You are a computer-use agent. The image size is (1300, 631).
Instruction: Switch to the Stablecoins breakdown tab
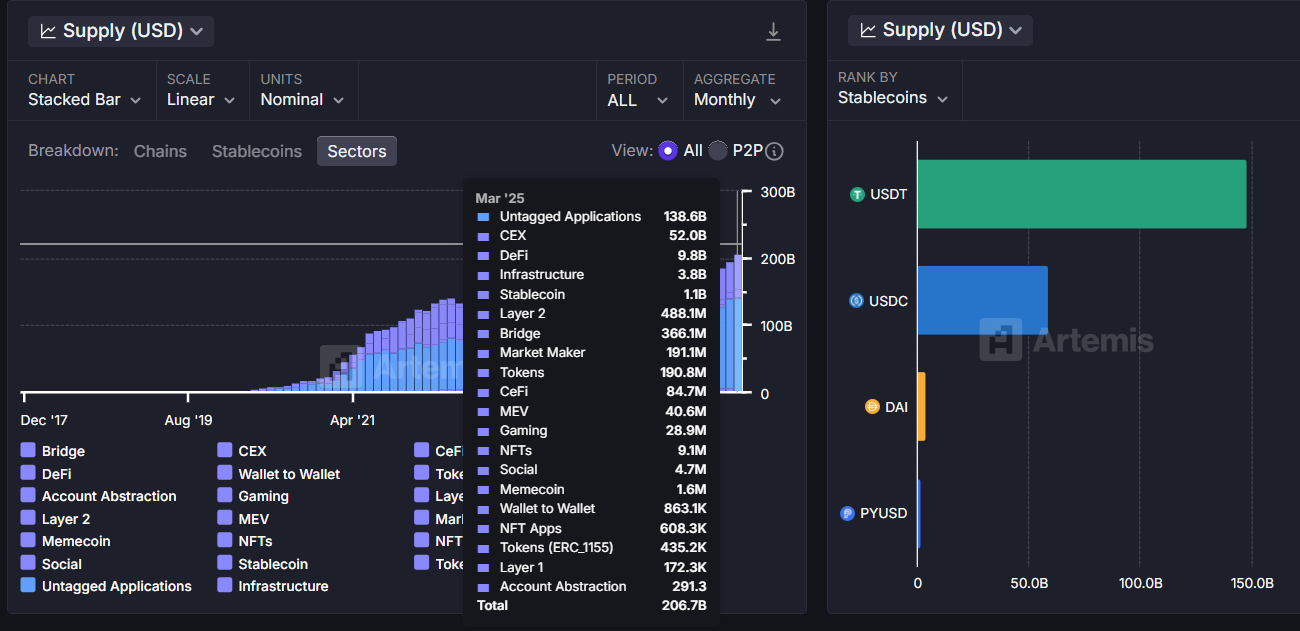point(256,151)
